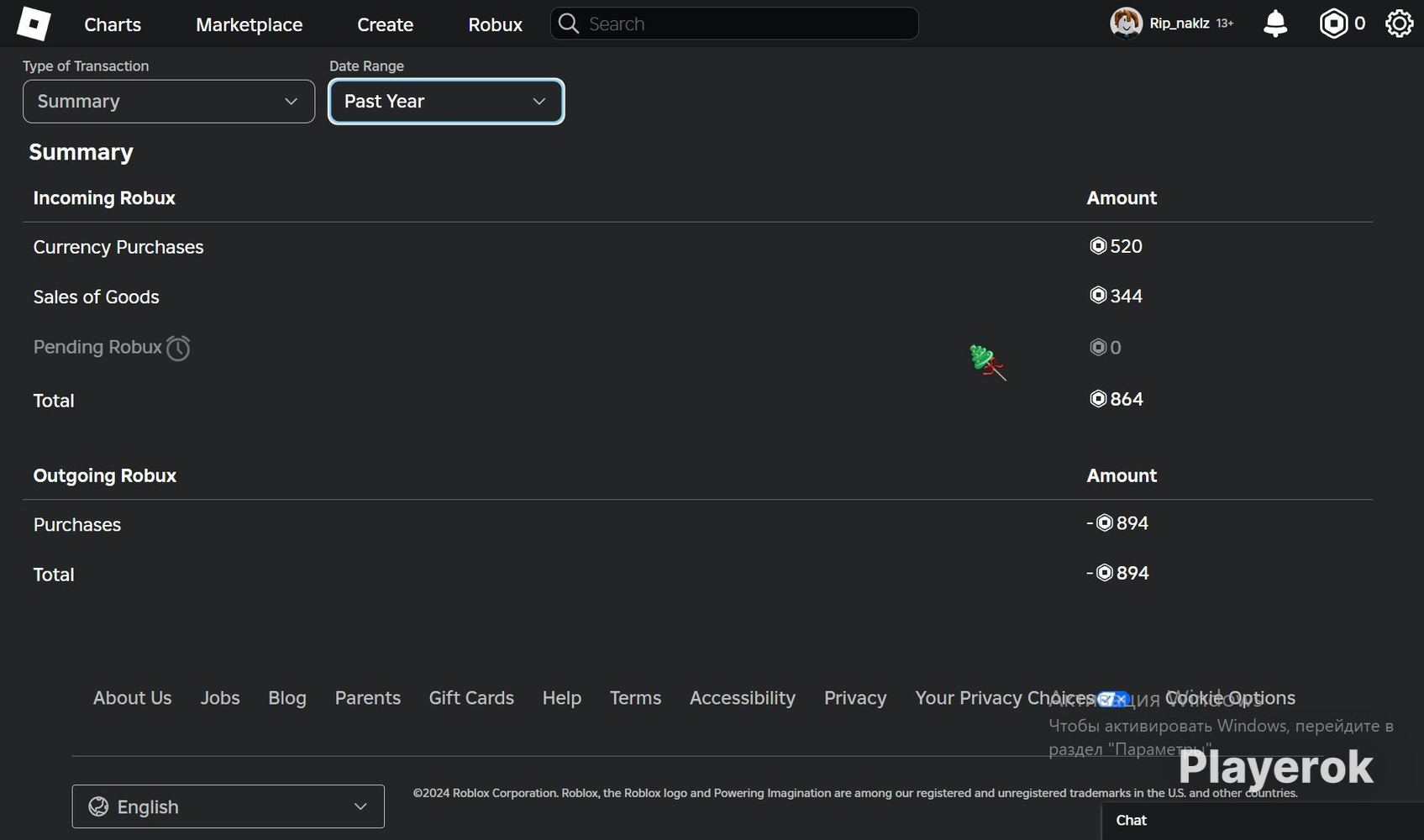Click the Sales of Goods row label
The image size is (1424, 840).
97,297
